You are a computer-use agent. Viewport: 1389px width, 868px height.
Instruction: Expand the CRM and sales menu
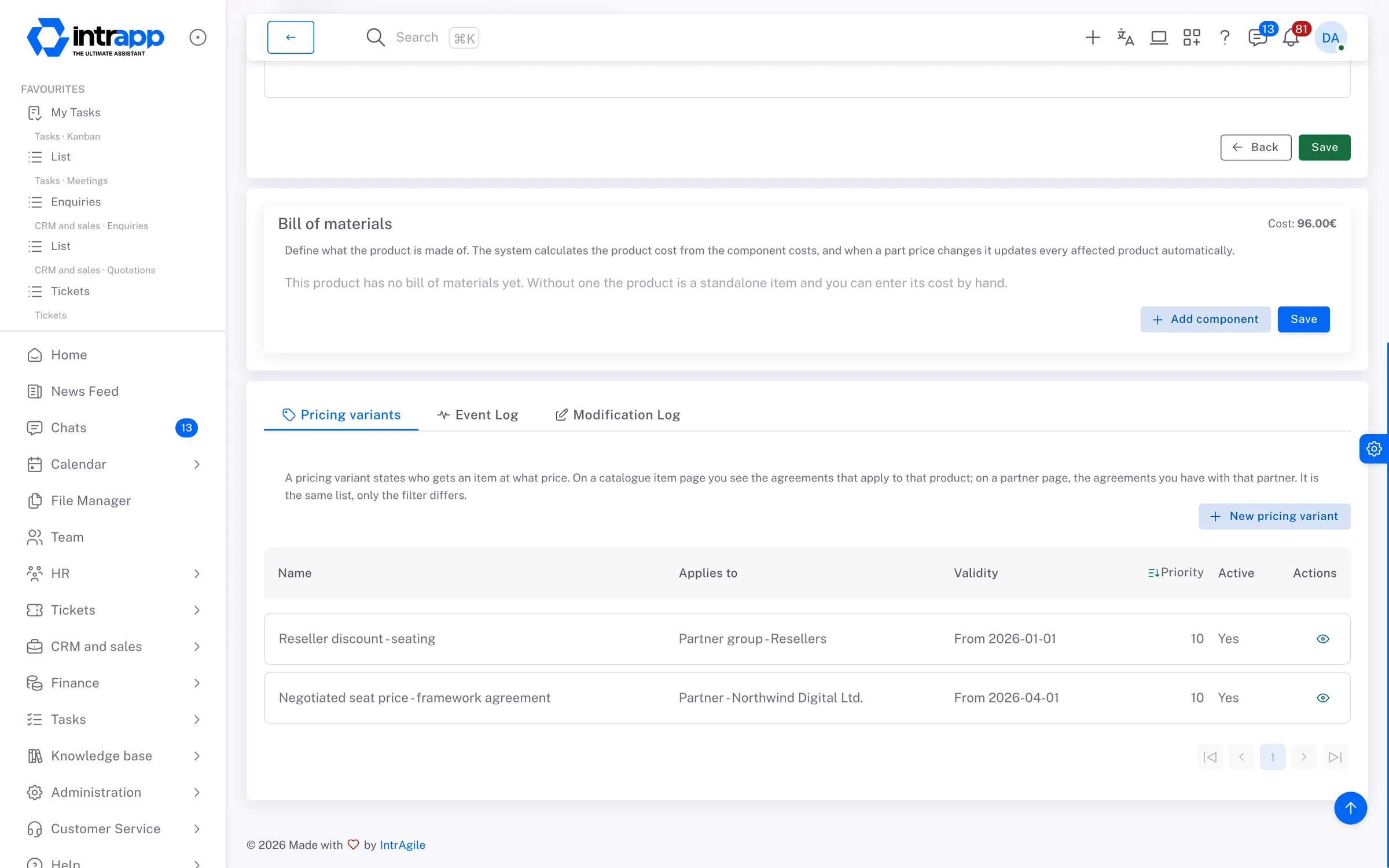113,646
